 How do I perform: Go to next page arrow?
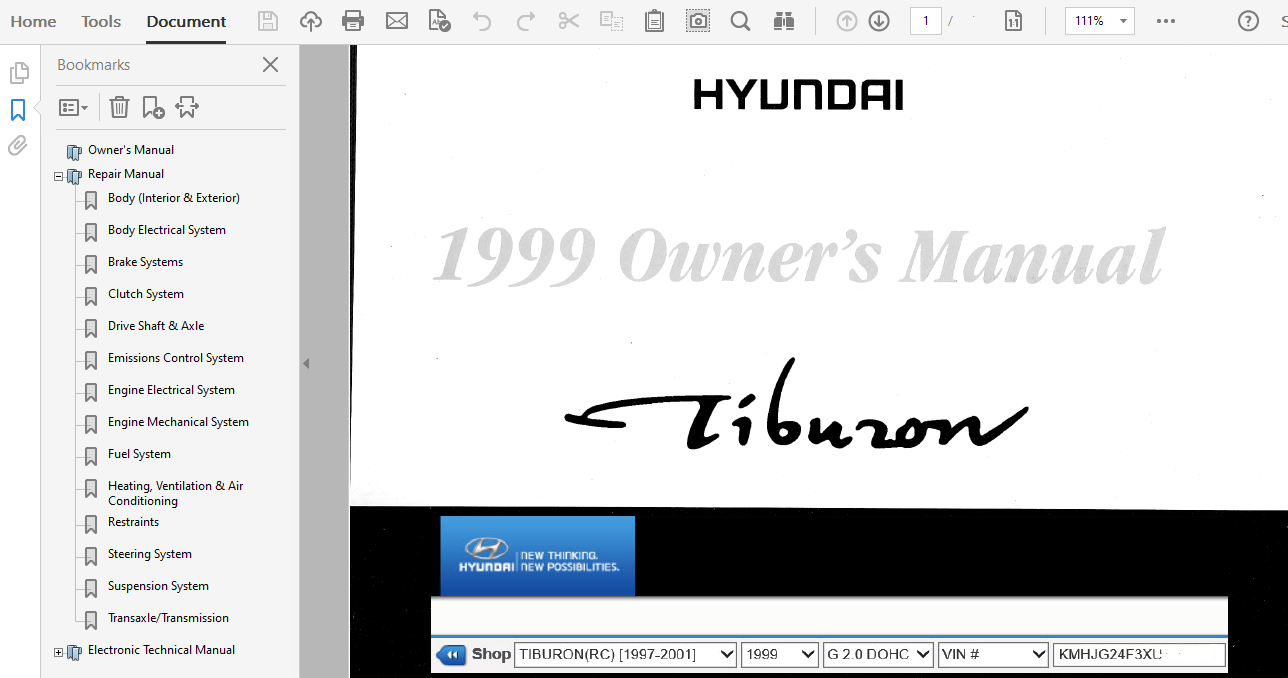pyautogui.click(x=879, y=21)
